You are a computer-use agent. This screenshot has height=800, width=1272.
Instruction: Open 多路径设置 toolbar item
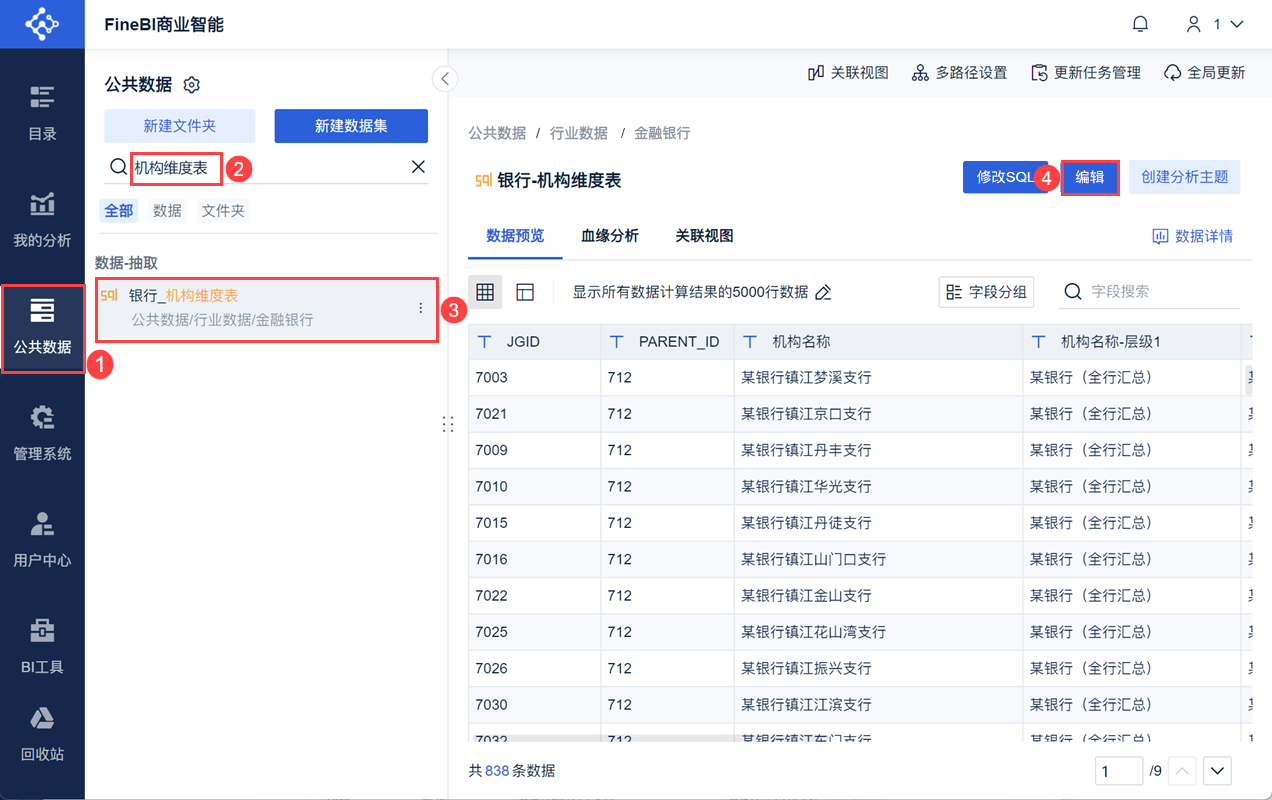[x=960, y=73]
